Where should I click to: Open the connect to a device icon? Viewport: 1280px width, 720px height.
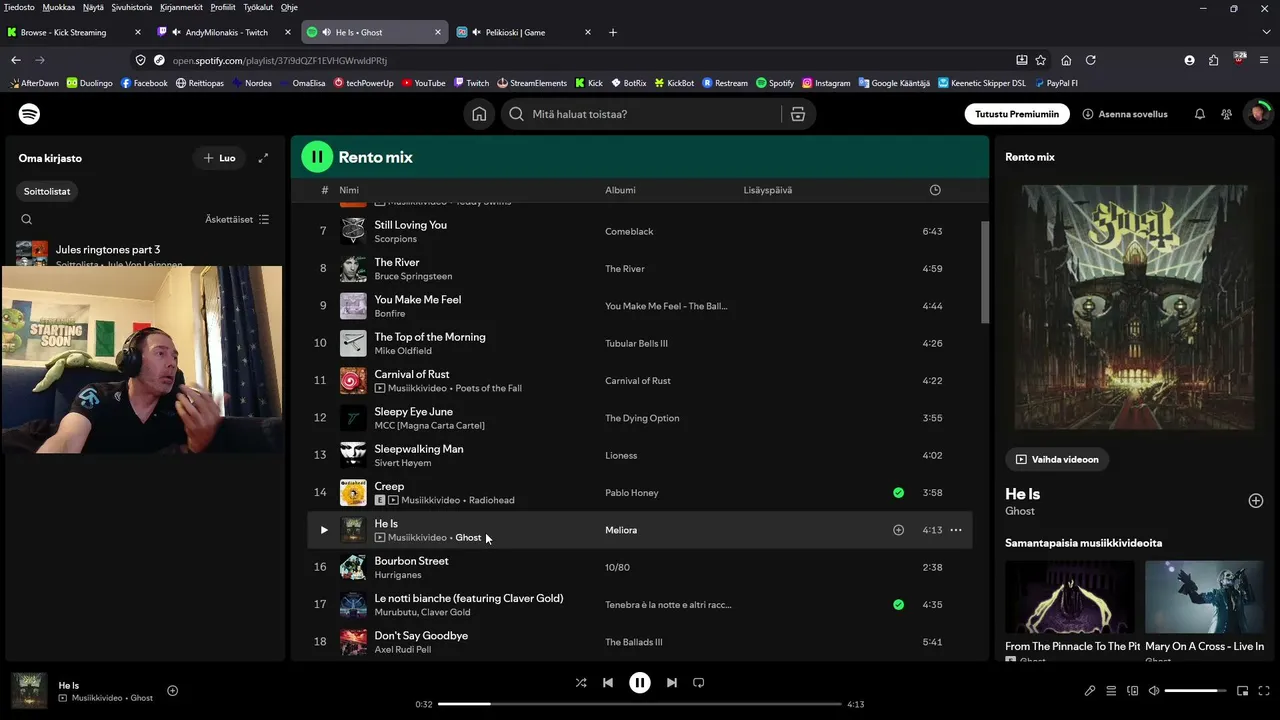[x=1132, y=690]
